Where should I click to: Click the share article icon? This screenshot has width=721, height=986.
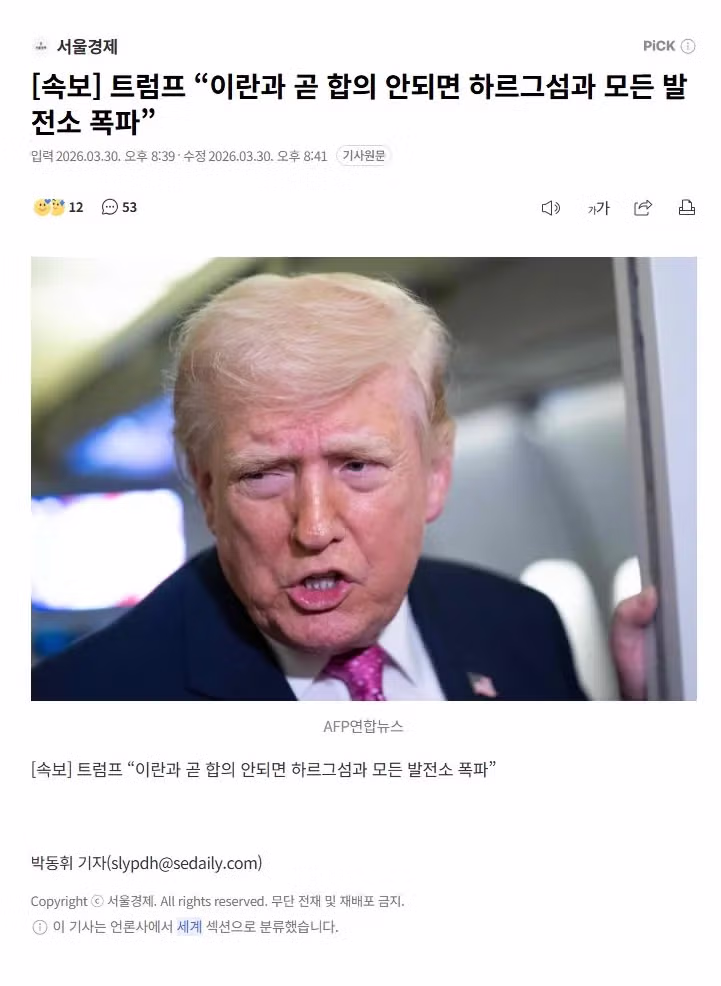(642, 208)
